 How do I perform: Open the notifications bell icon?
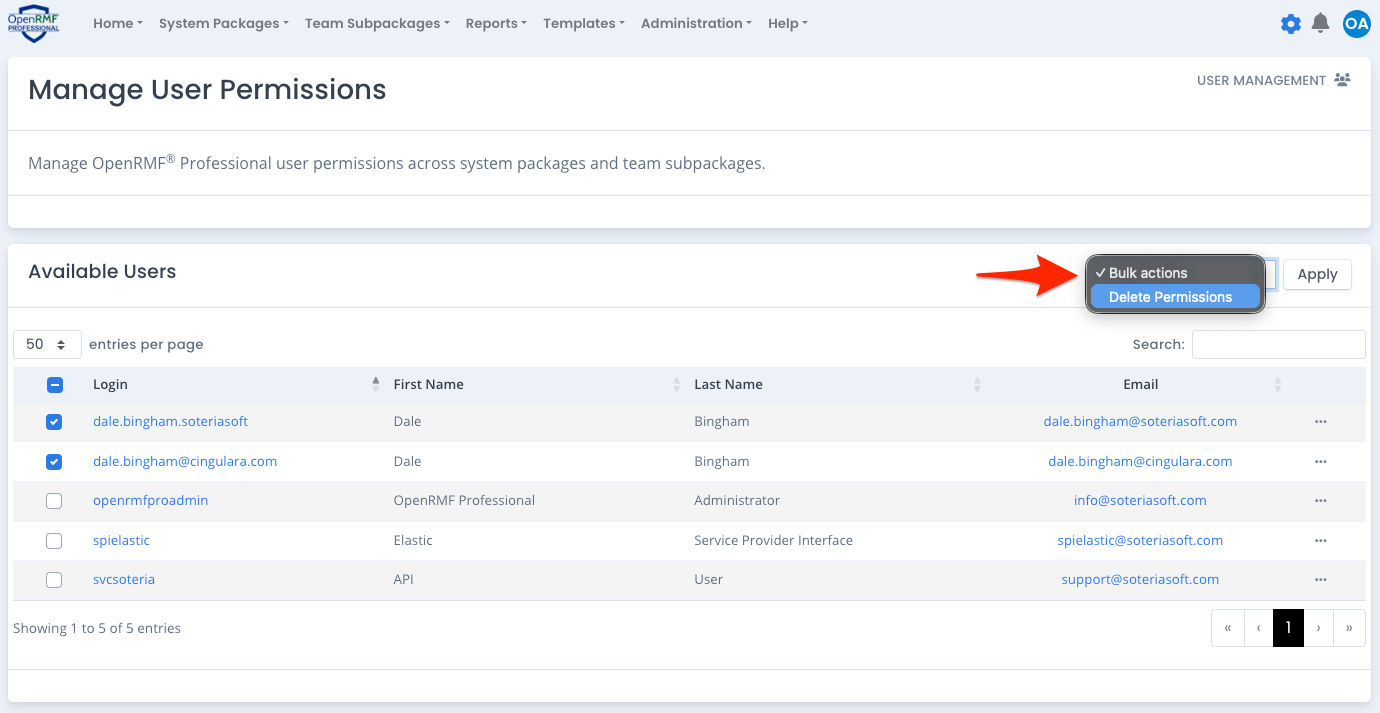click(1321, 23)
